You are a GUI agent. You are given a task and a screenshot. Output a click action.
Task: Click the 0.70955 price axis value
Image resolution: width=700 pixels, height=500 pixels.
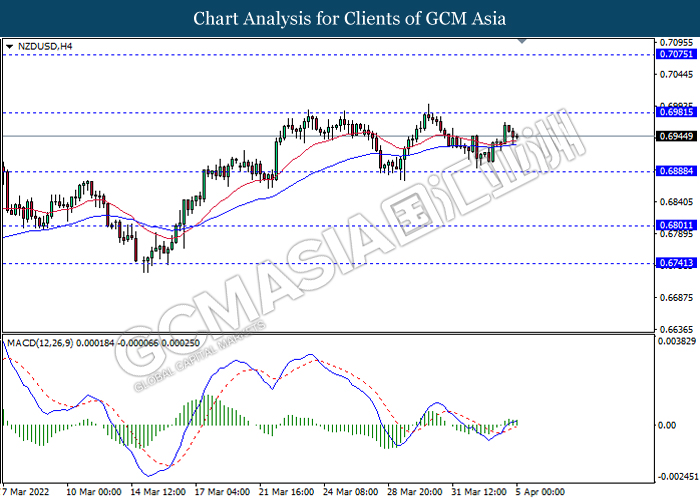[676, 43]
